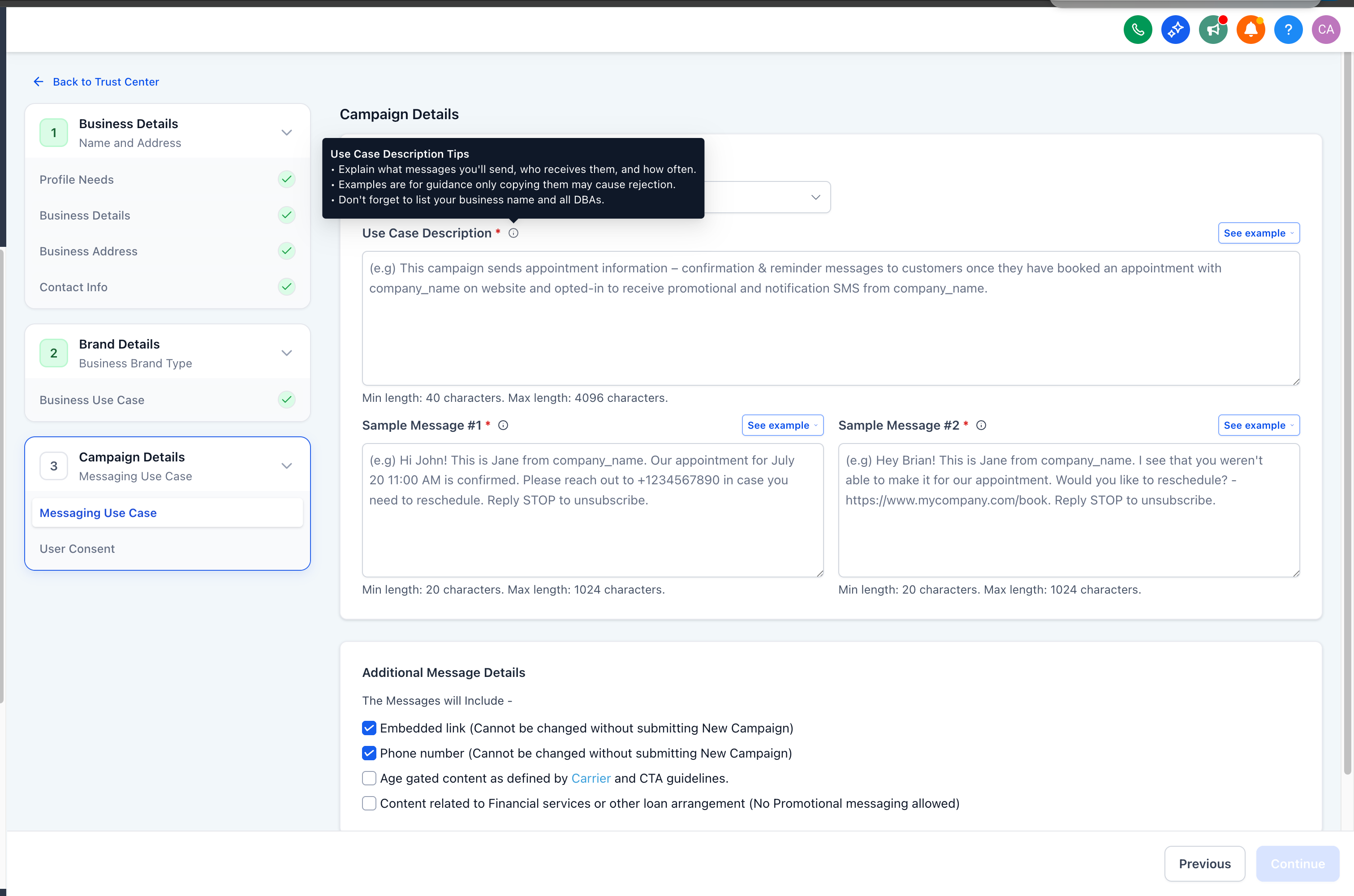Open the orange notifications bell
1354x896 pixels.
click(x=1251, y=30)
